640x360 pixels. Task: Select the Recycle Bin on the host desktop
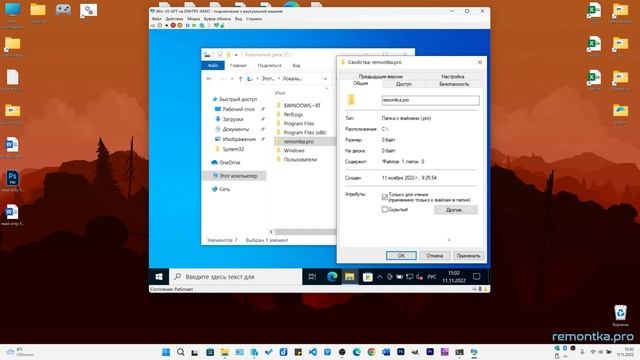click(620, 315)
